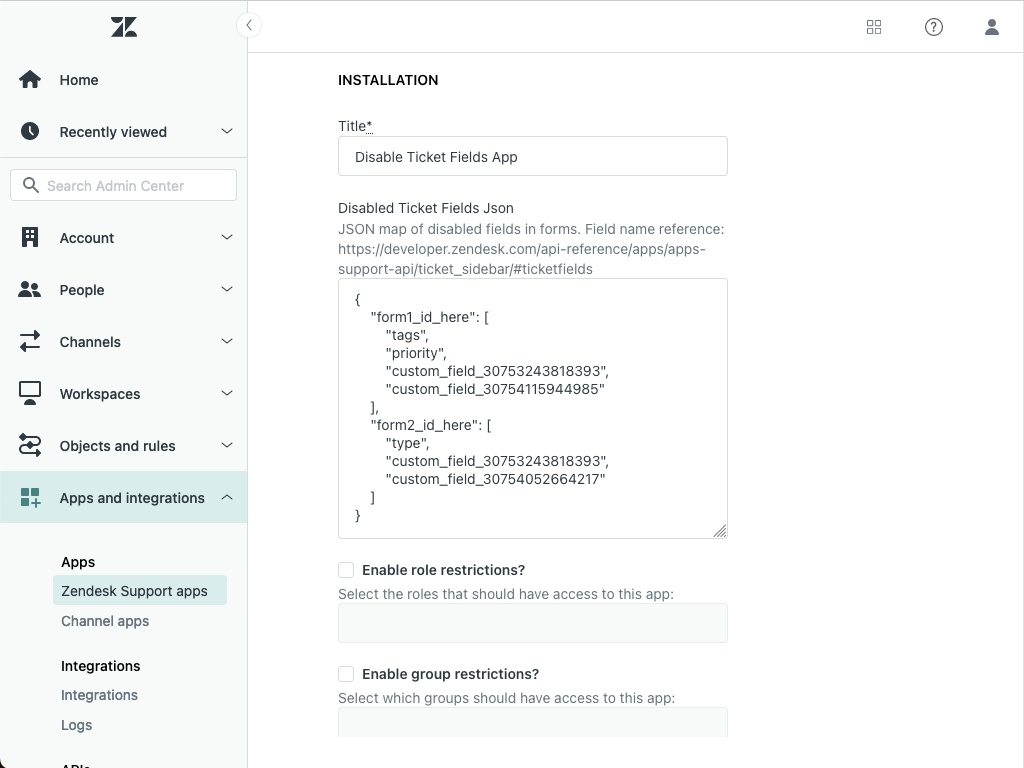Click the help question mark icon
The image size is (1024, 768).
tap(934, 27)
